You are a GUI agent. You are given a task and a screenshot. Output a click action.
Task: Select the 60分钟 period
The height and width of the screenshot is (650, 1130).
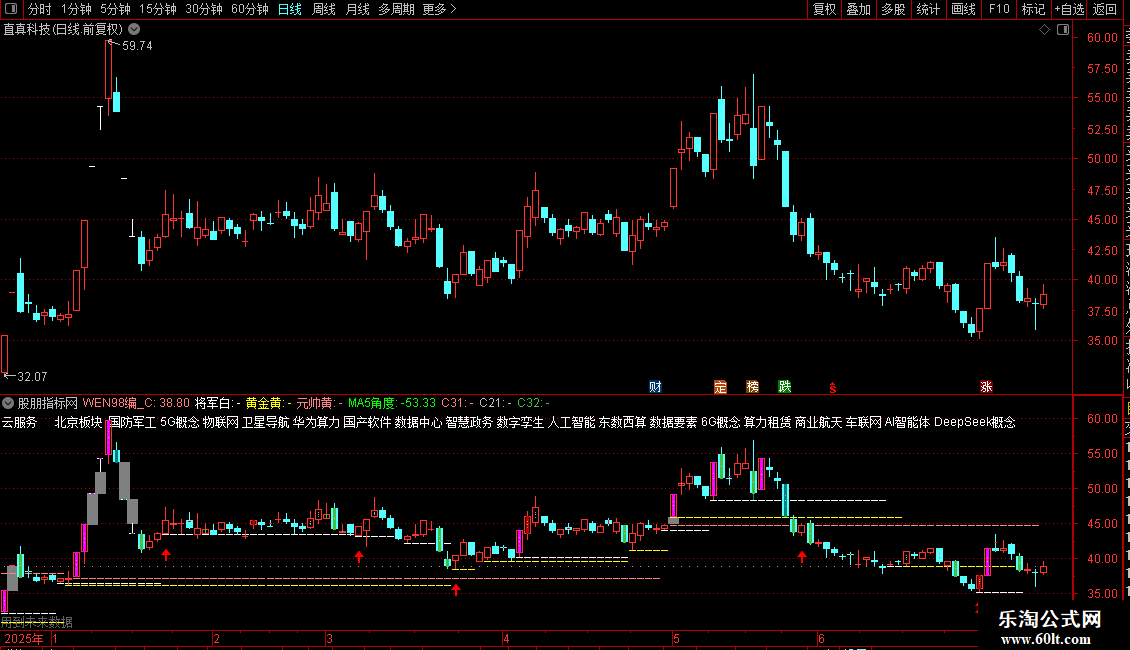(250, 9)
